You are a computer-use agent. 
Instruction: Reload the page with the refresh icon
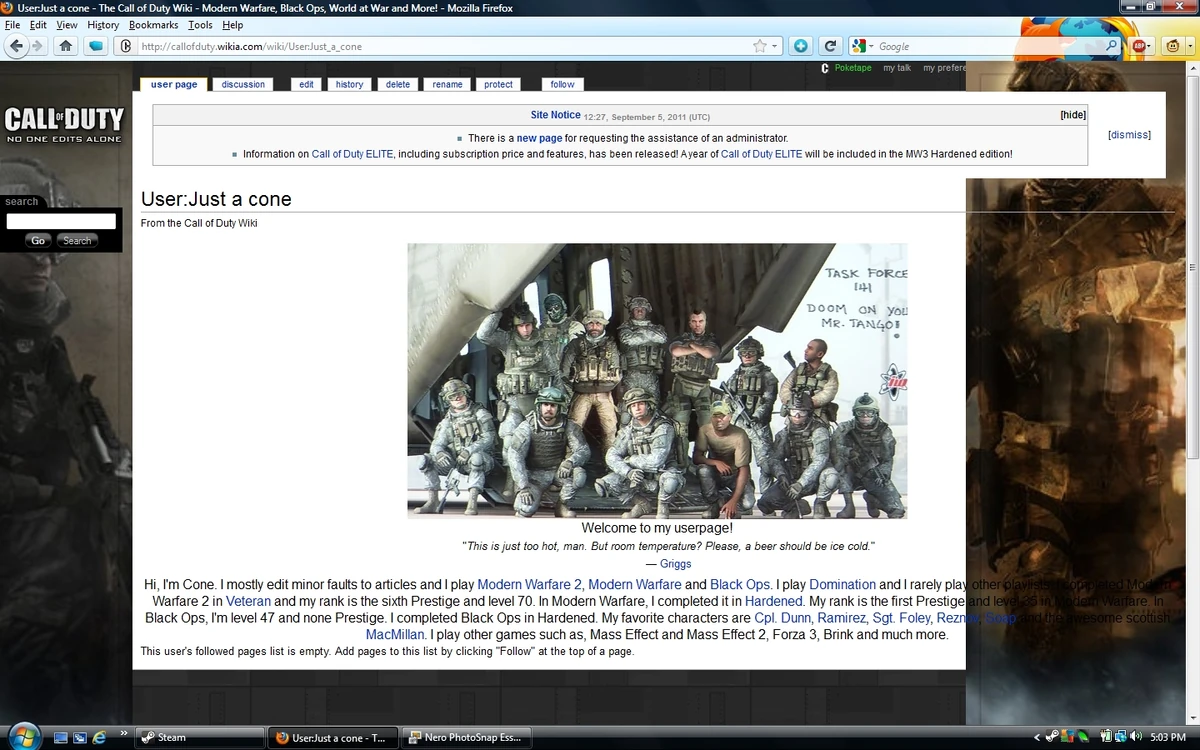tap(830, 46)
